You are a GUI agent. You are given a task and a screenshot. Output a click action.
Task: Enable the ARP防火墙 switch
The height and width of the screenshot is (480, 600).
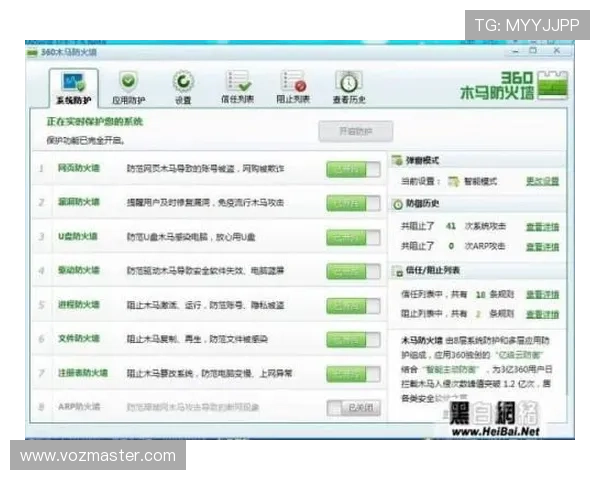tap(354, 408)
